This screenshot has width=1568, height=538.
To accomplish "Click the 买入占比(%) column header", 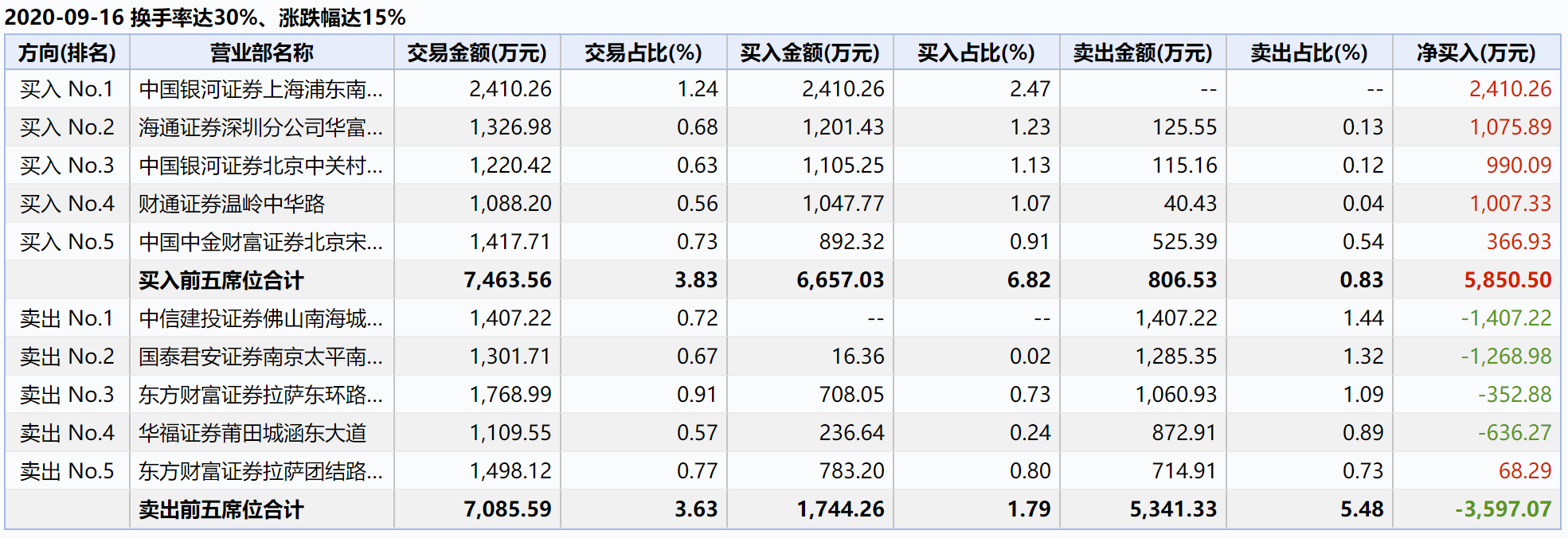I will [x=976, y=53].
